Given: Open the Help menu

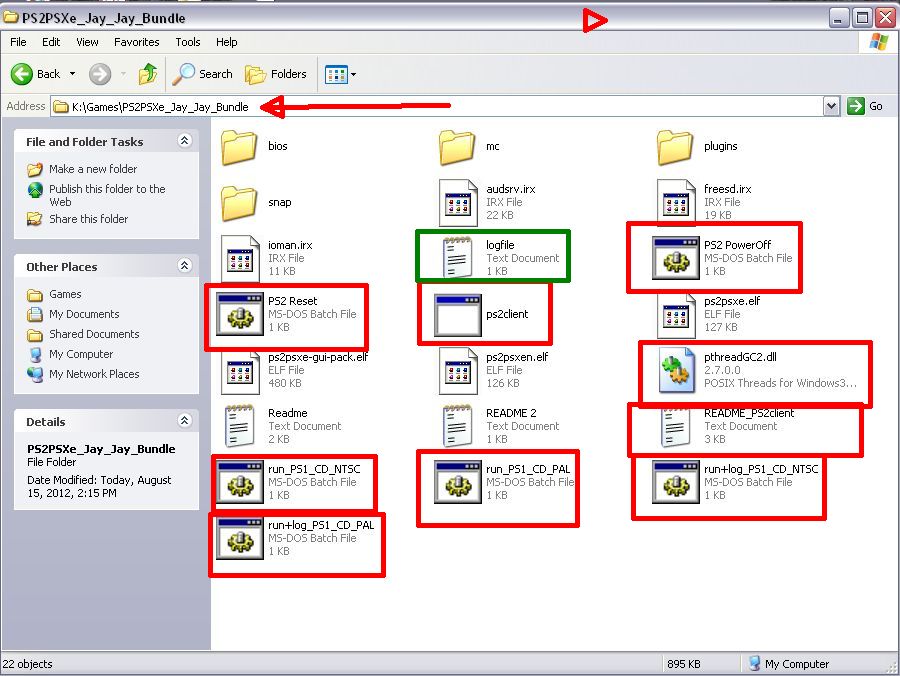Looking at the screenshot, I should pyautogui.click(x=227, y=42).
